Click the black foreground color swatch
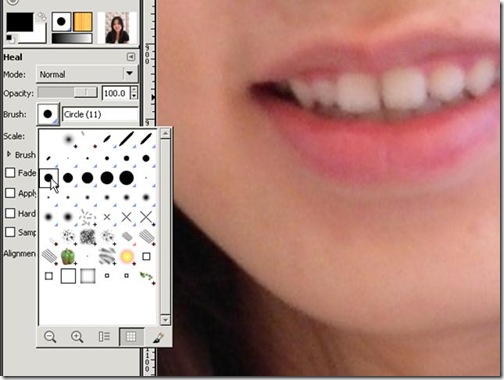504x380 pixels. [20, 22]
